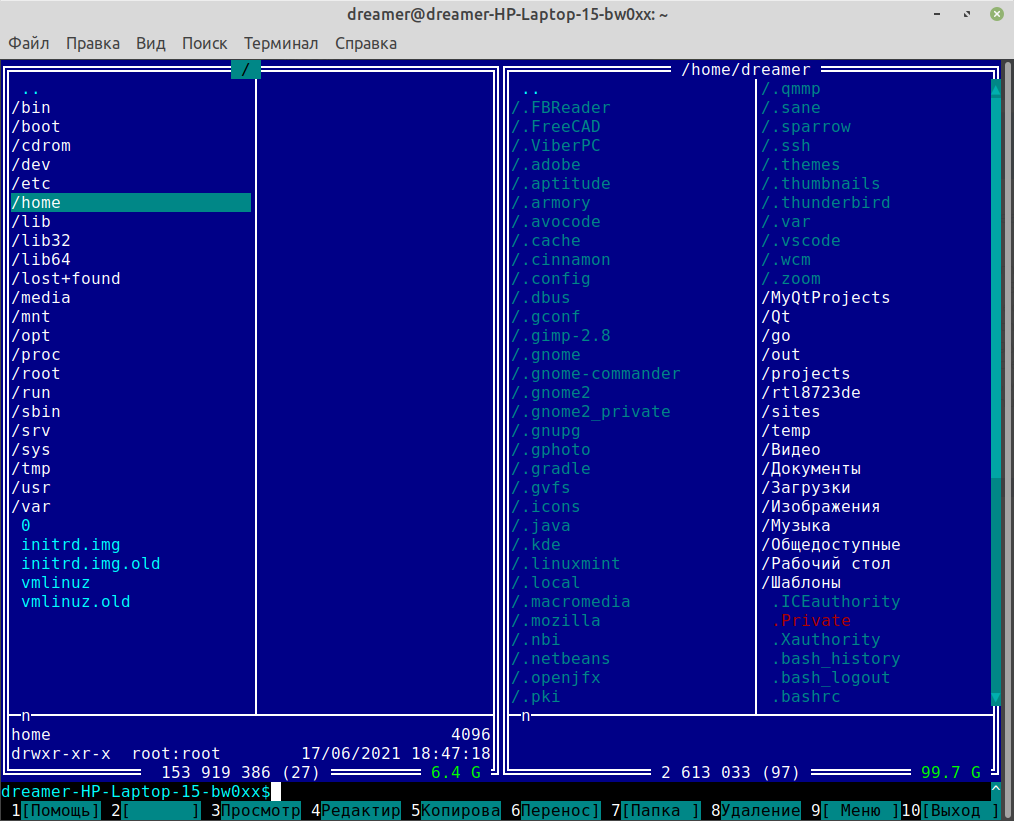
Task: Select the /.config directory
Action: [551, 279]
